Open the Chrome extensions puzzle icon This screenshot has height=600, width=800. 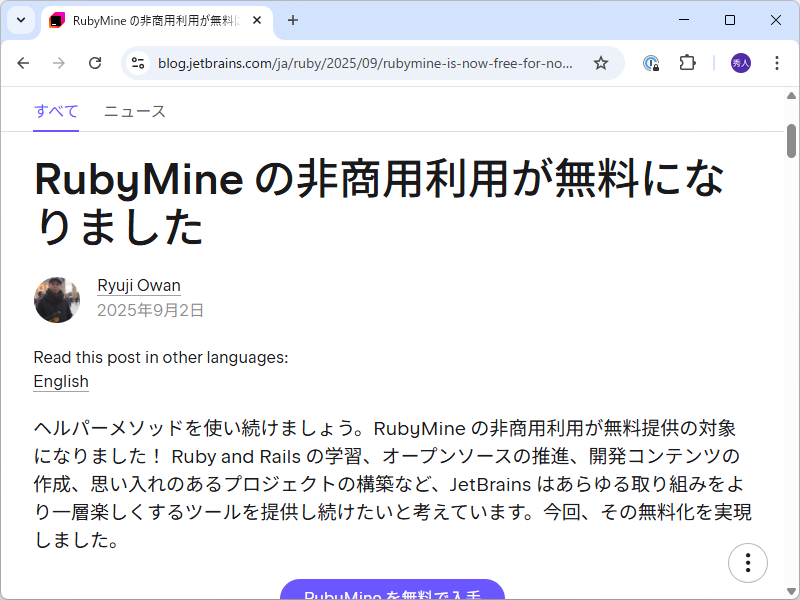tap(687, 62)
